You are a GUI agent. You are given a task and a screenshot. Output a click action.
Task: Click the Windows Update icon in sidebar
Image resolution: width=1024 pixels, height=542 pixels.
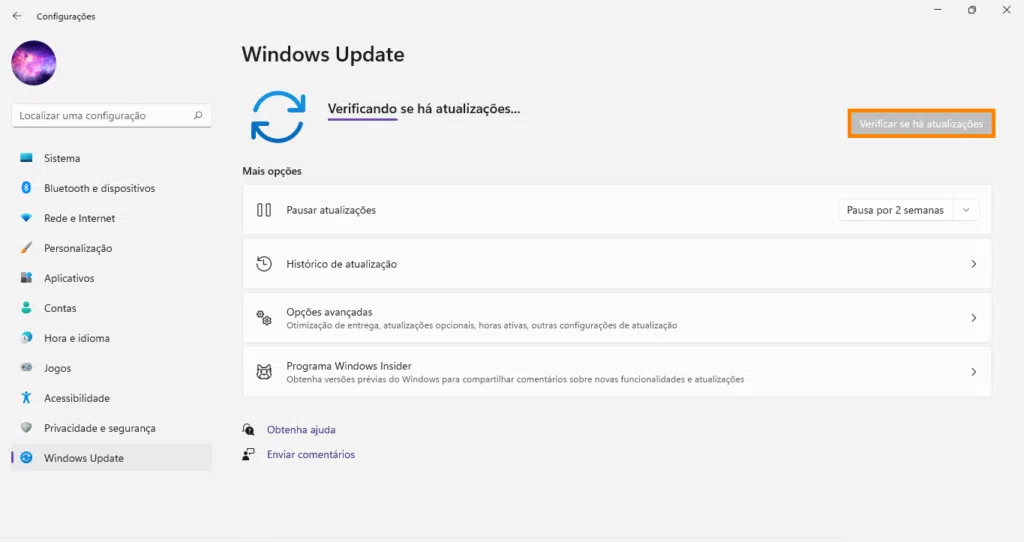[26, 458]
